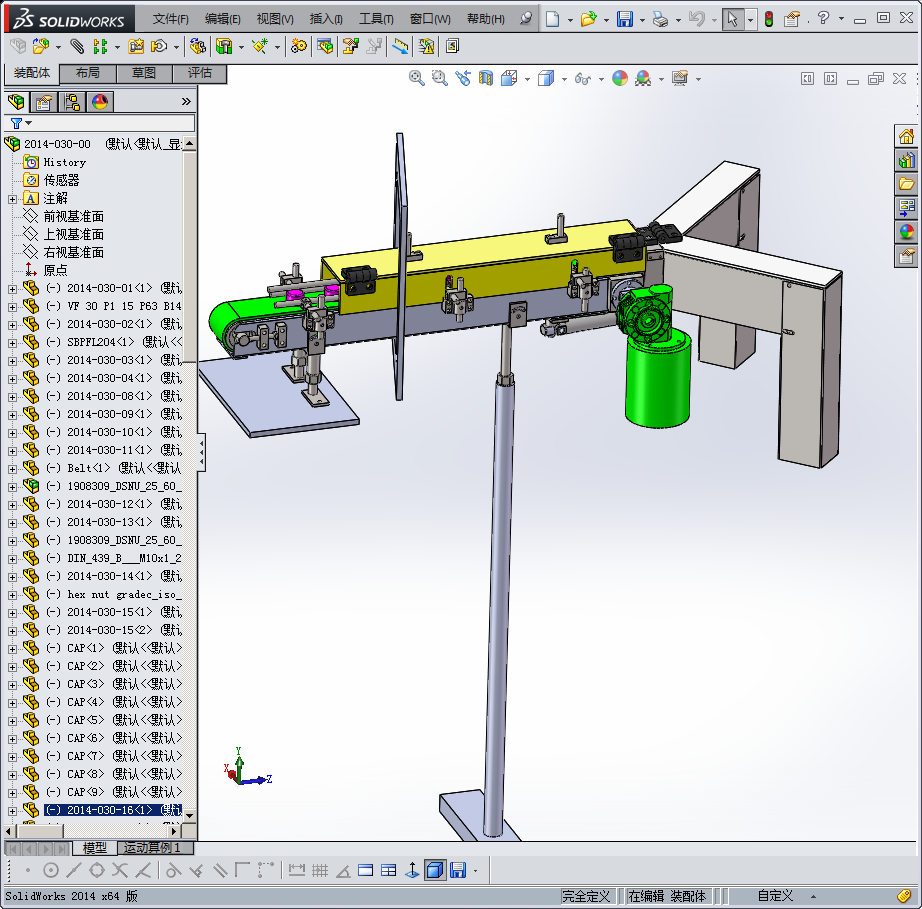922x909 pixels.
Task: Click the Print icon
Action: (660, 19)
